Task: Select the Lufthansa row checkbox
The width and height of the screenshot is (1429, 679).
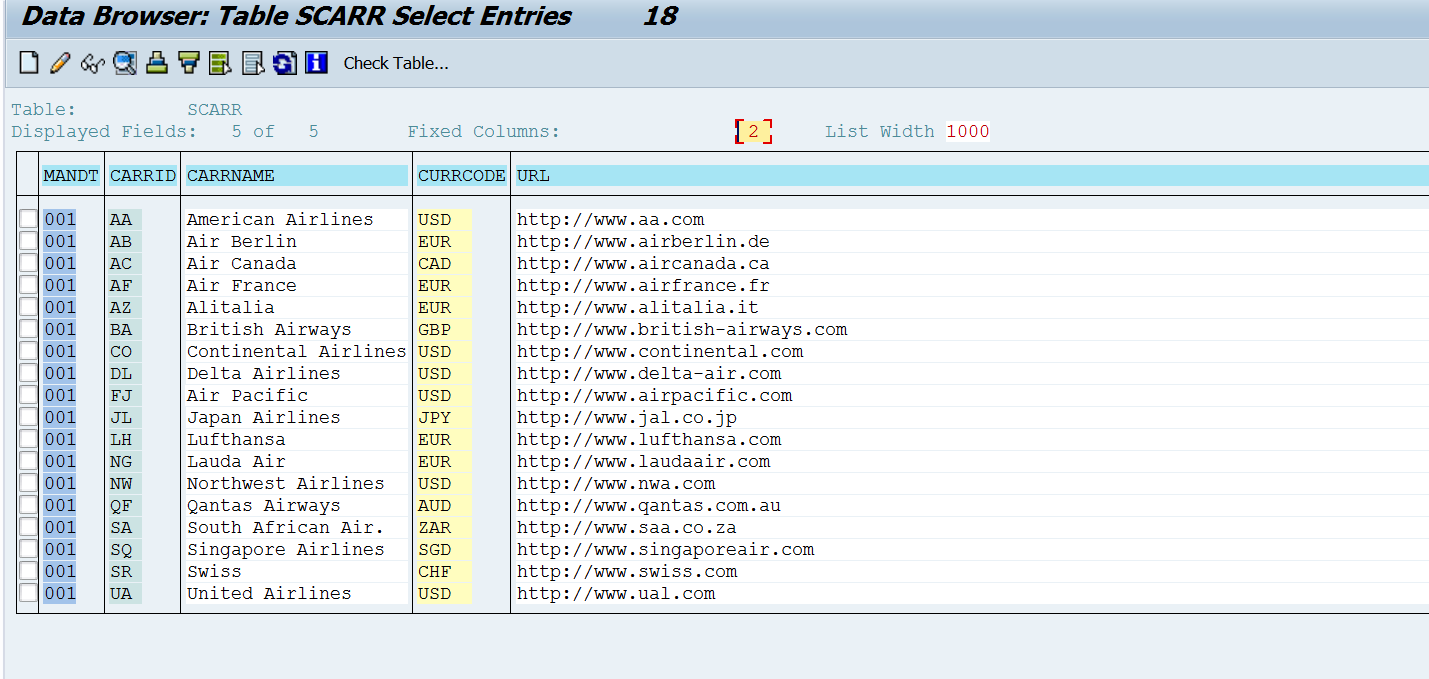Action: coord(28,439)
